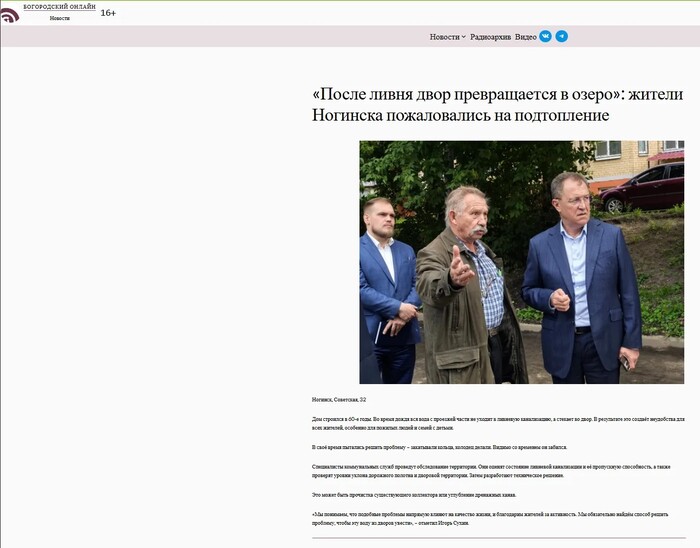700x548 pixels.
Task: Click the 16+ age rating label
Action: point(108,13)
